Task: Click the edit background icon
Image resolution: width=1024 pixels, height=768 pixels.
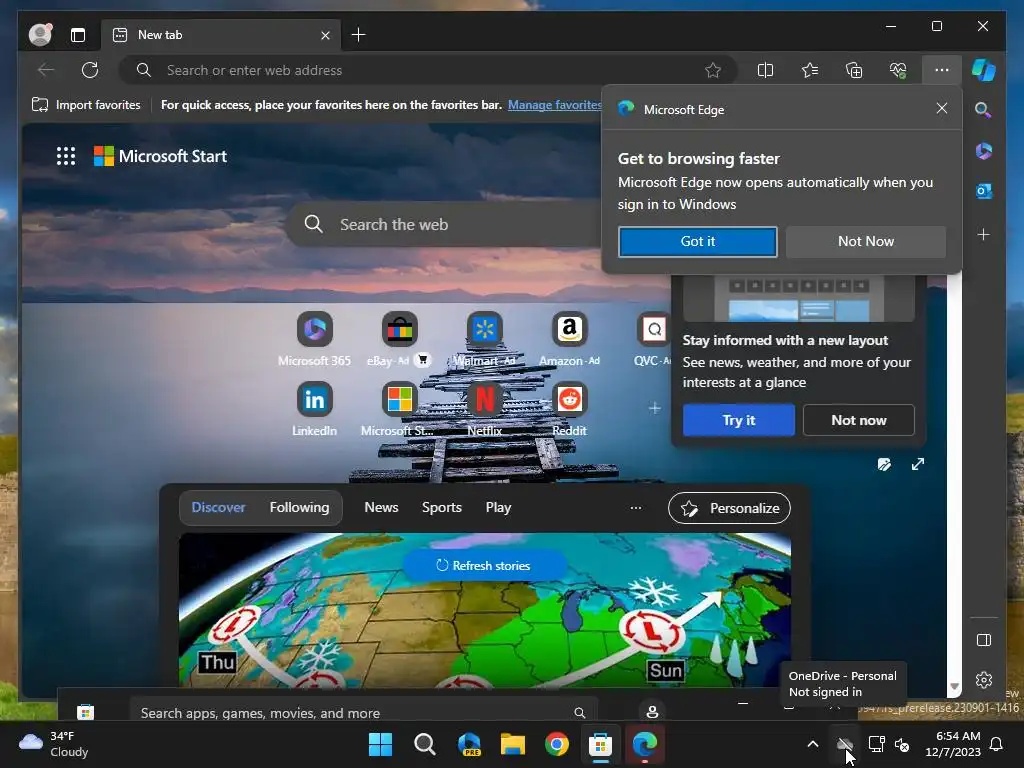Action: (x=884, y=464)
